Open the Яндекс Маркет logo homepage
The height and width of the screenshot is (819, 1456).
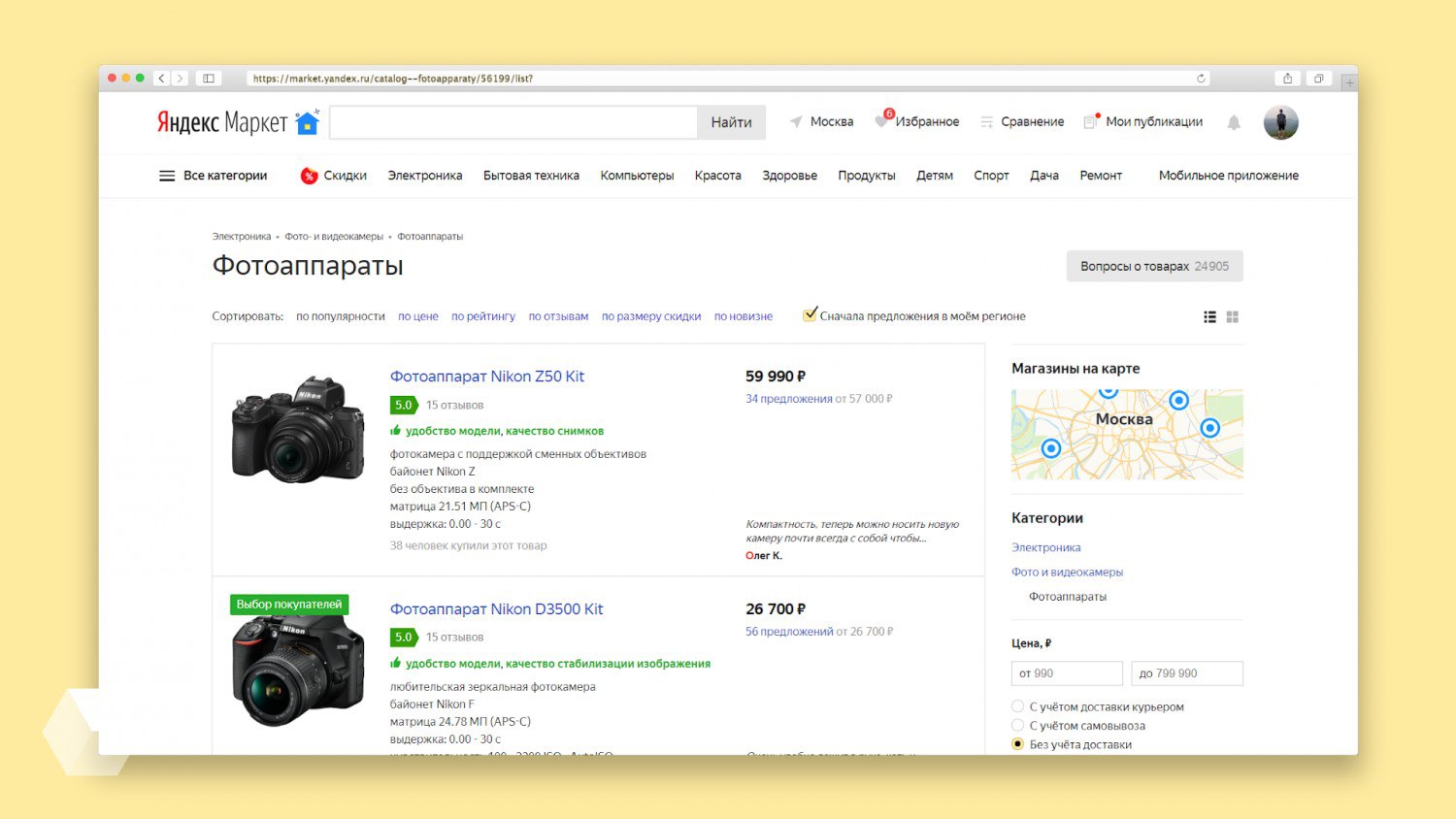pyautogui.click(x=222, y=122)
